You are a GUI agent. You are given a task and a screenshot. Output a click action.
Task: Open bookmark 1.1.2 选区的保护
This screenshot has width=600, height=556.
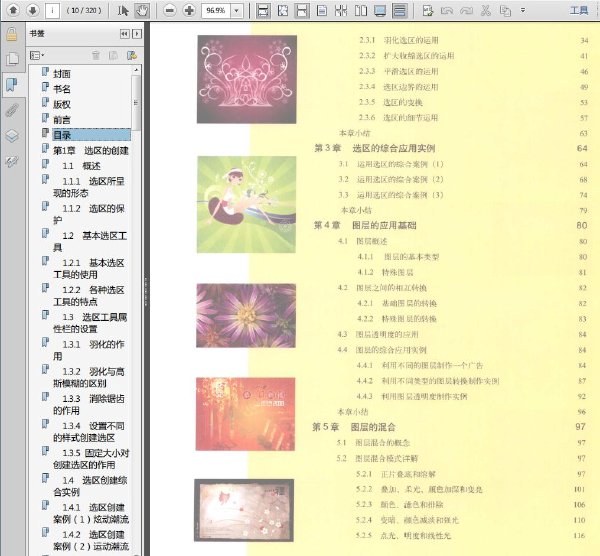pos(89,214)
